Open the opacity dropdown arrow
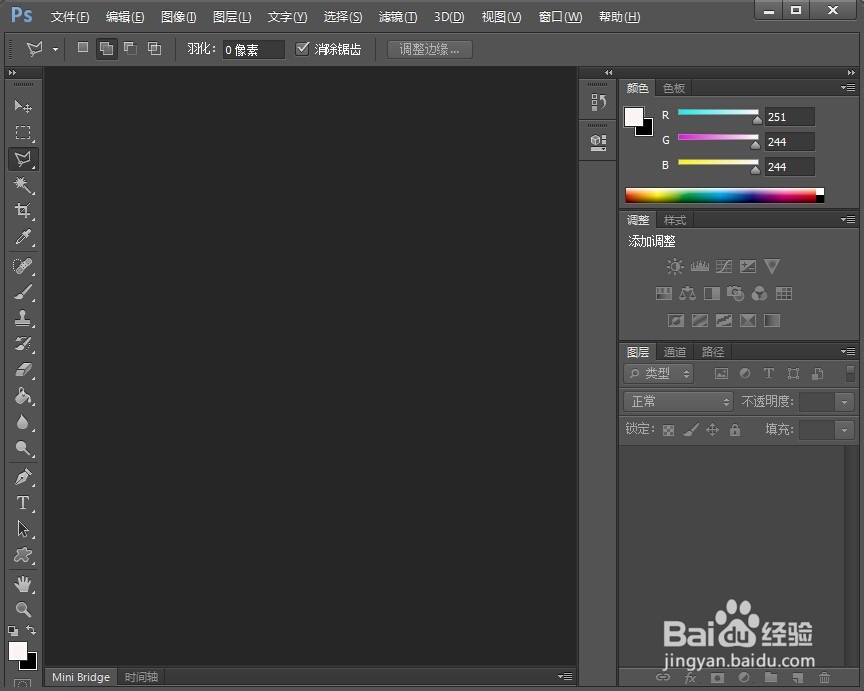The height and width of the screenshot is (691, 864). (844, 402)
